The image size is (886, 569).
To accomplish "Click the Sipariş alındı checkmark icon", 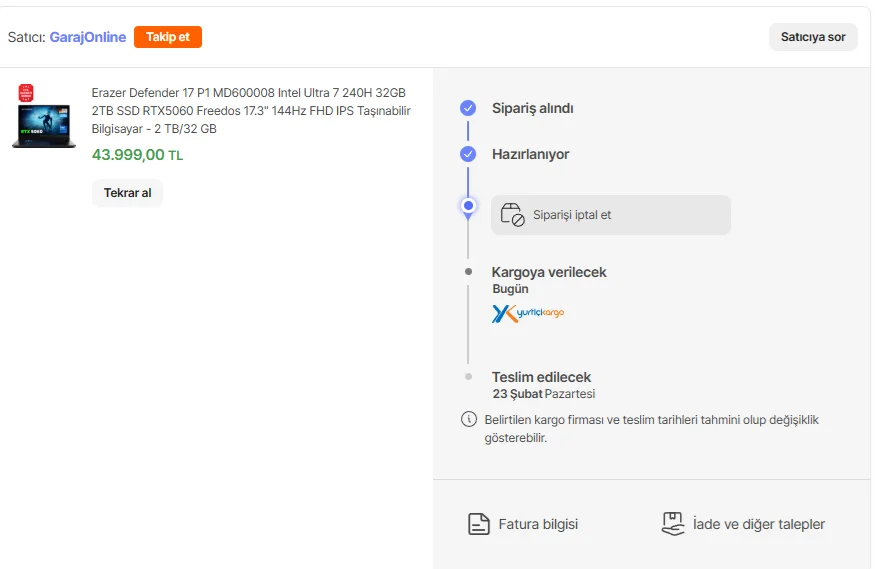I will tap(468, 108).
